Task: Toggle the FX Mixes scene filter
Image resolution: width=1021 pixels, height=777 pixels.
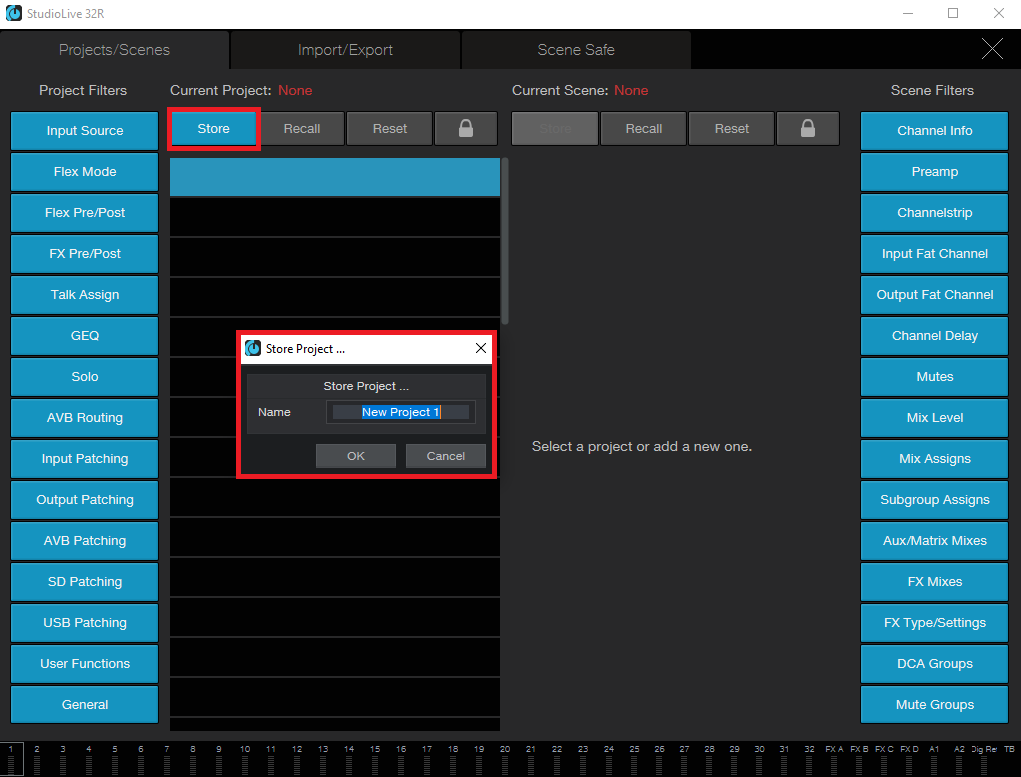Action: [x=934, y=582]
